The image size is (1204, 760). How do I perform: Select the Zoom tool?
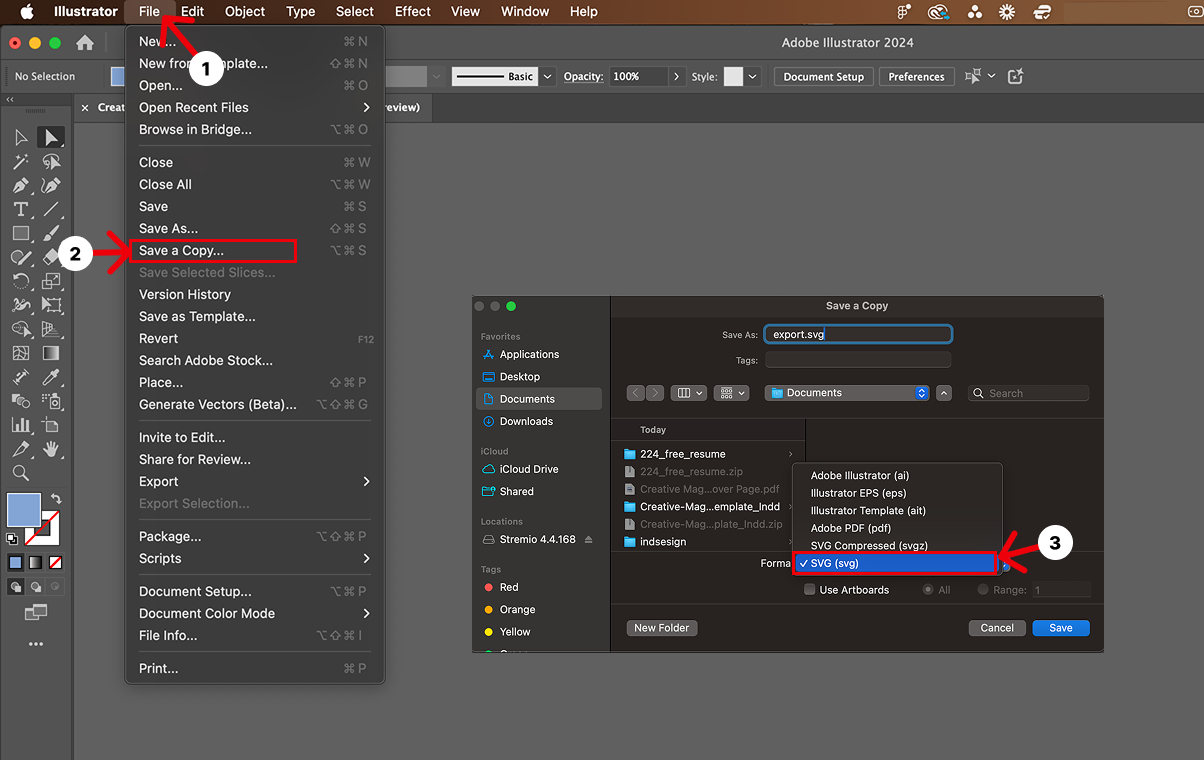point(21,473)
